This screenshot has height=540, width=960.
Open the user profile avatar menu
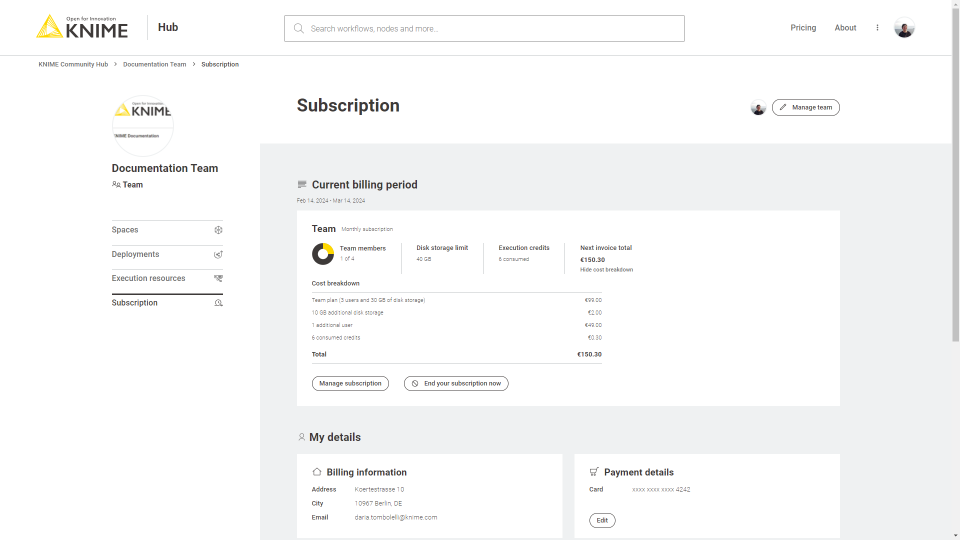click(904, 28)
